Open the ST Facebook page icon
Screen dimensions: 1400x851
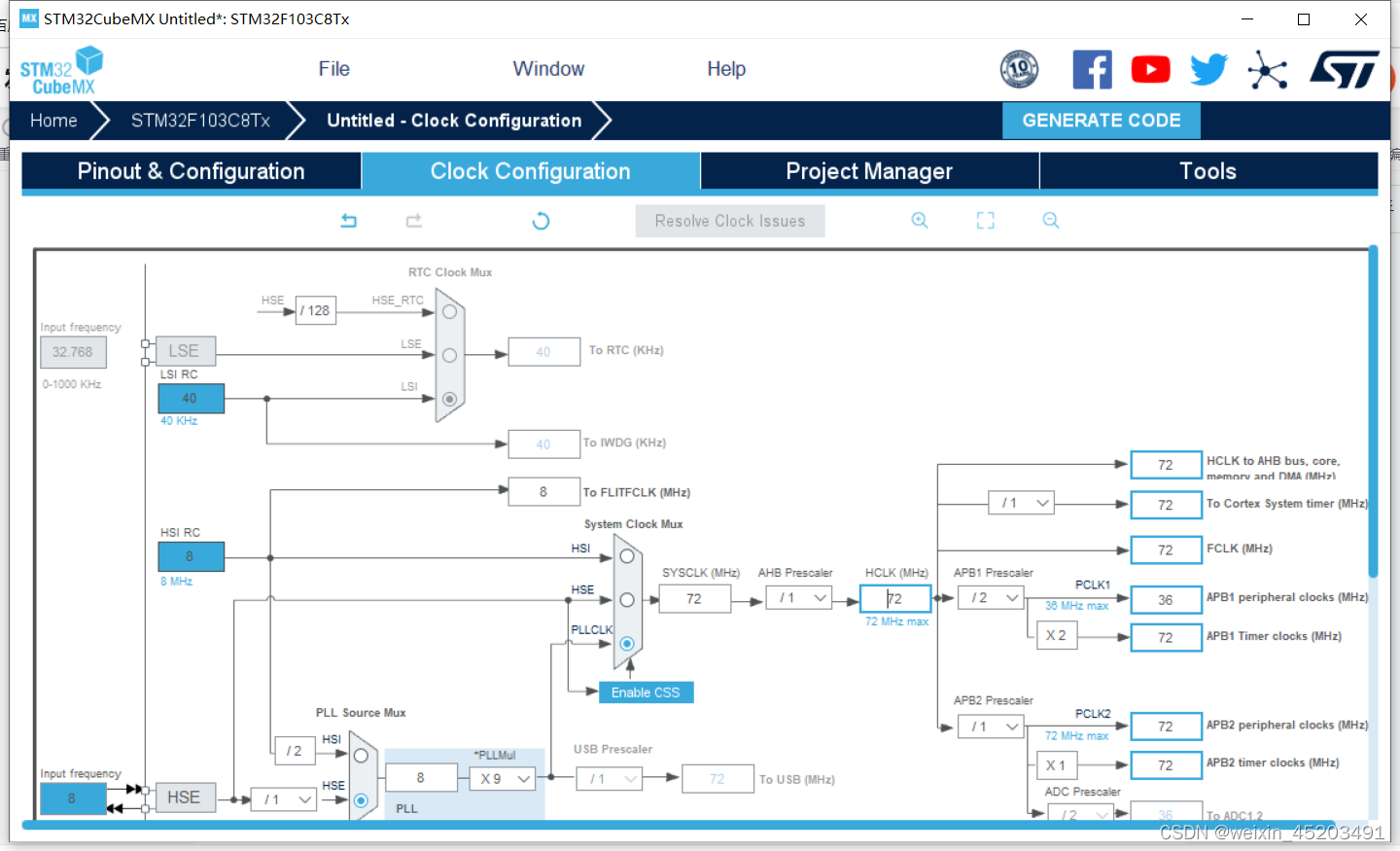1092,70
